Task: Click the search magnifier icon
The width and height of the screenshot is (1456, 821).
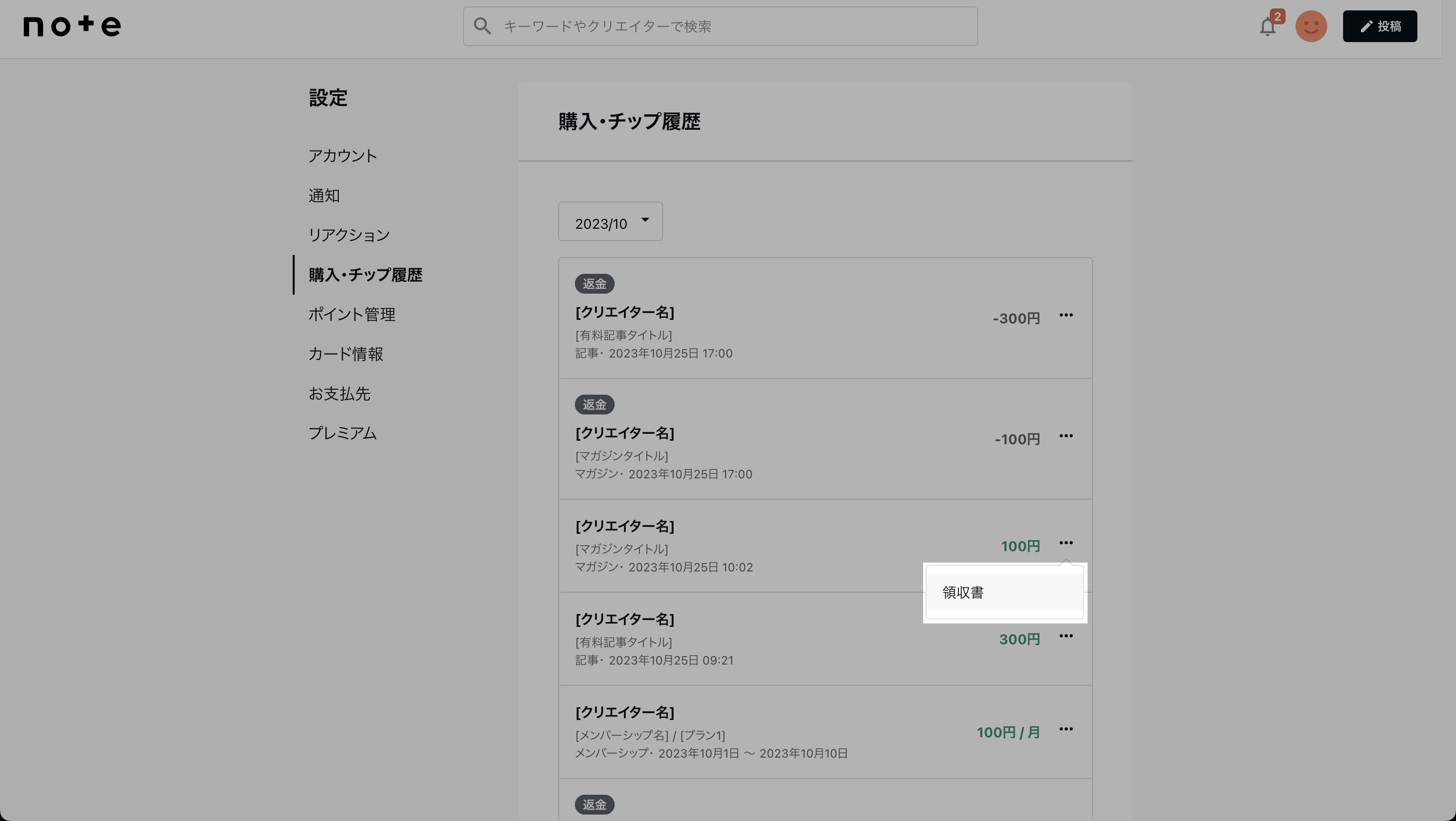Action: [x=482, y=26]
